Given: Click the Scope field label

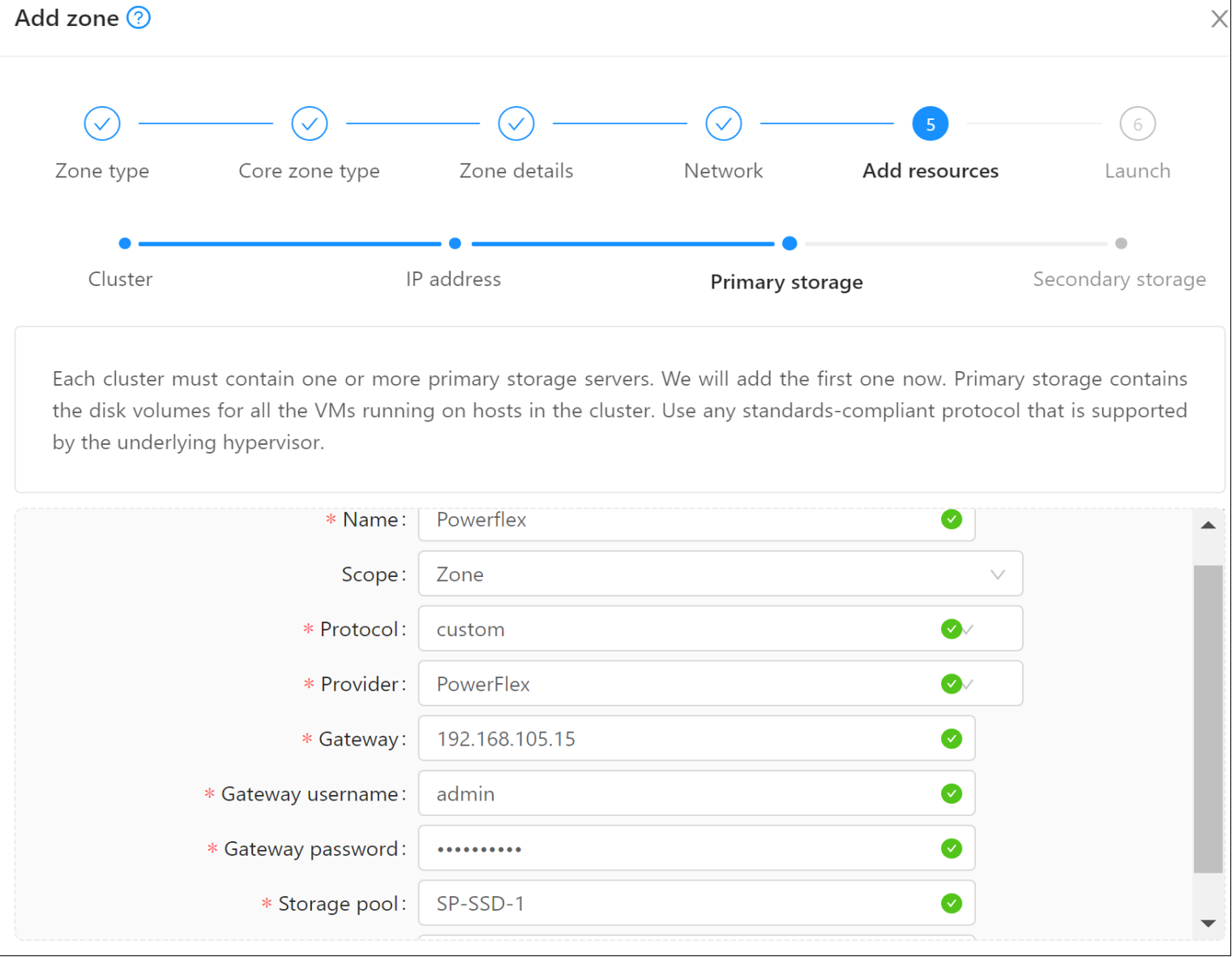Looking at the screenshot, I should tap(374, 575).
